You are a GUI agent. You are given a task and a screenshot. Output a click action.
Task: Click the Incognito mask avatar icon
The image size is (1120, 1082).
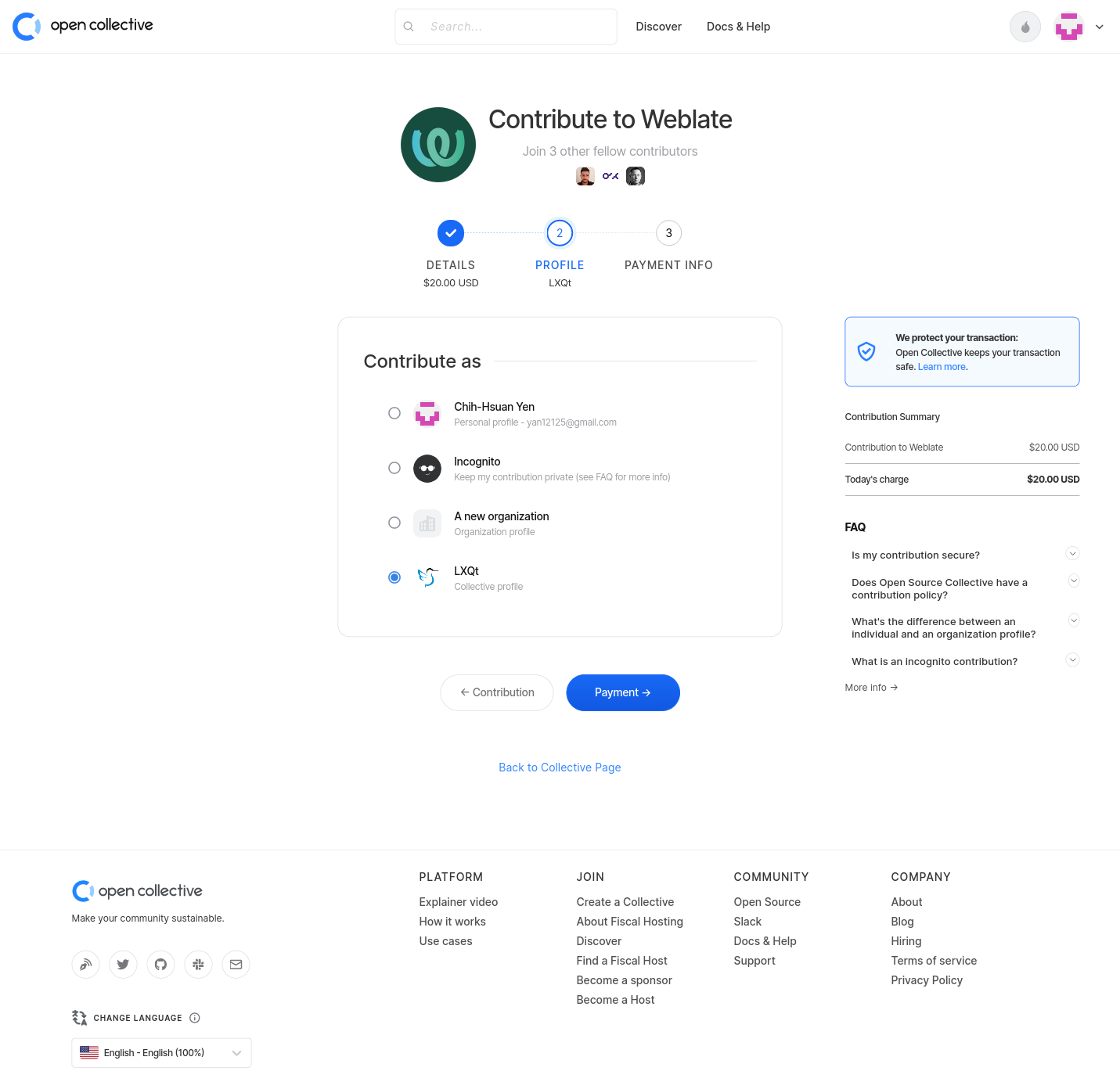(427, 469)
